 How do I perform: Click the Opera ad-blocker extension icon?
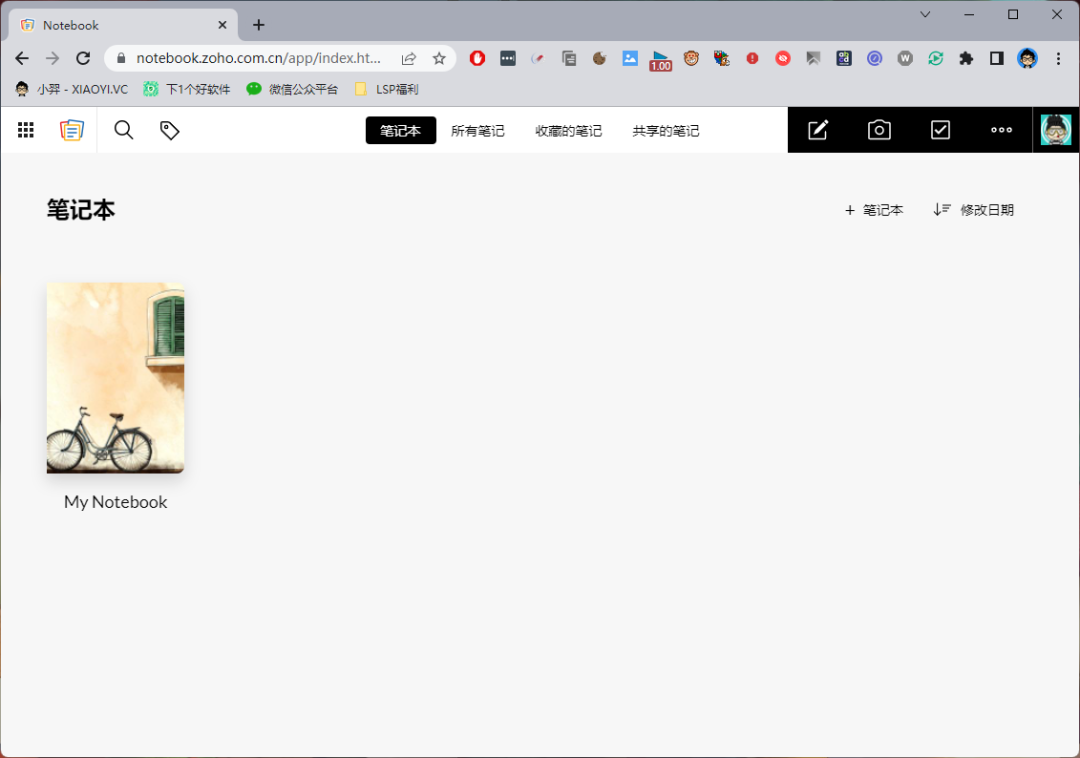pos(476,58)
